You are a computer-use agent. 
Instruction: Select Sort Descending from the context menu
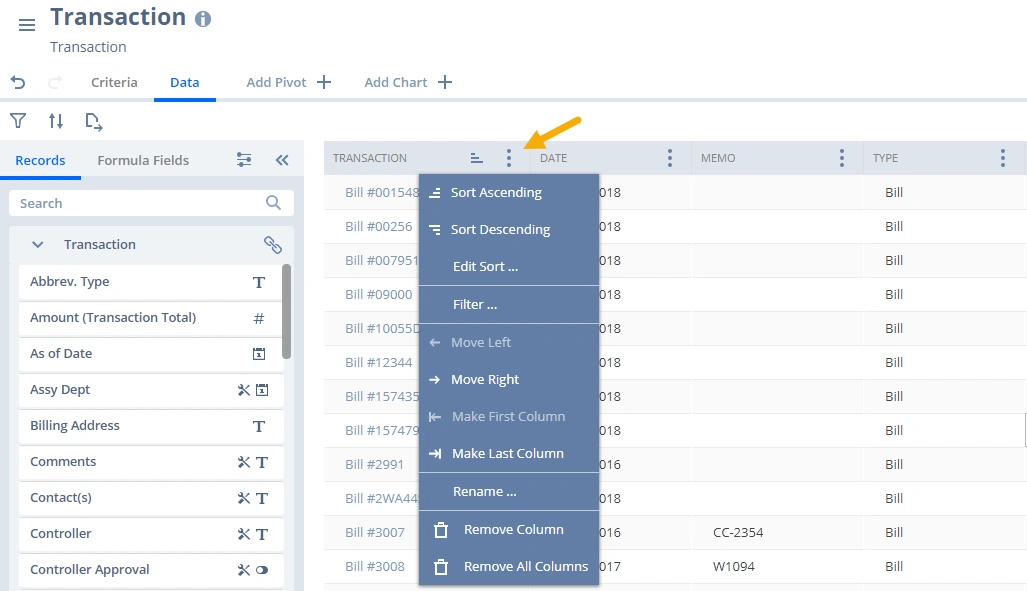point(500,229)
